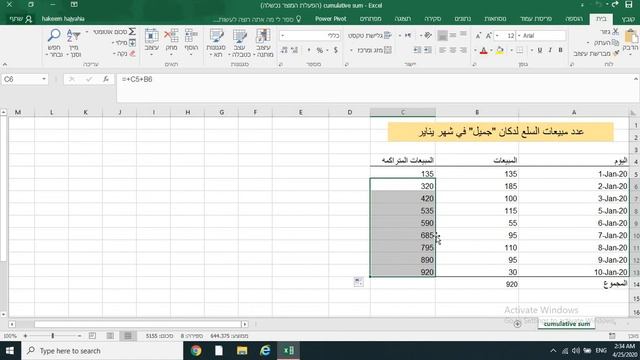Open the Name Box dropdown arrow

(x=44, y=79)
